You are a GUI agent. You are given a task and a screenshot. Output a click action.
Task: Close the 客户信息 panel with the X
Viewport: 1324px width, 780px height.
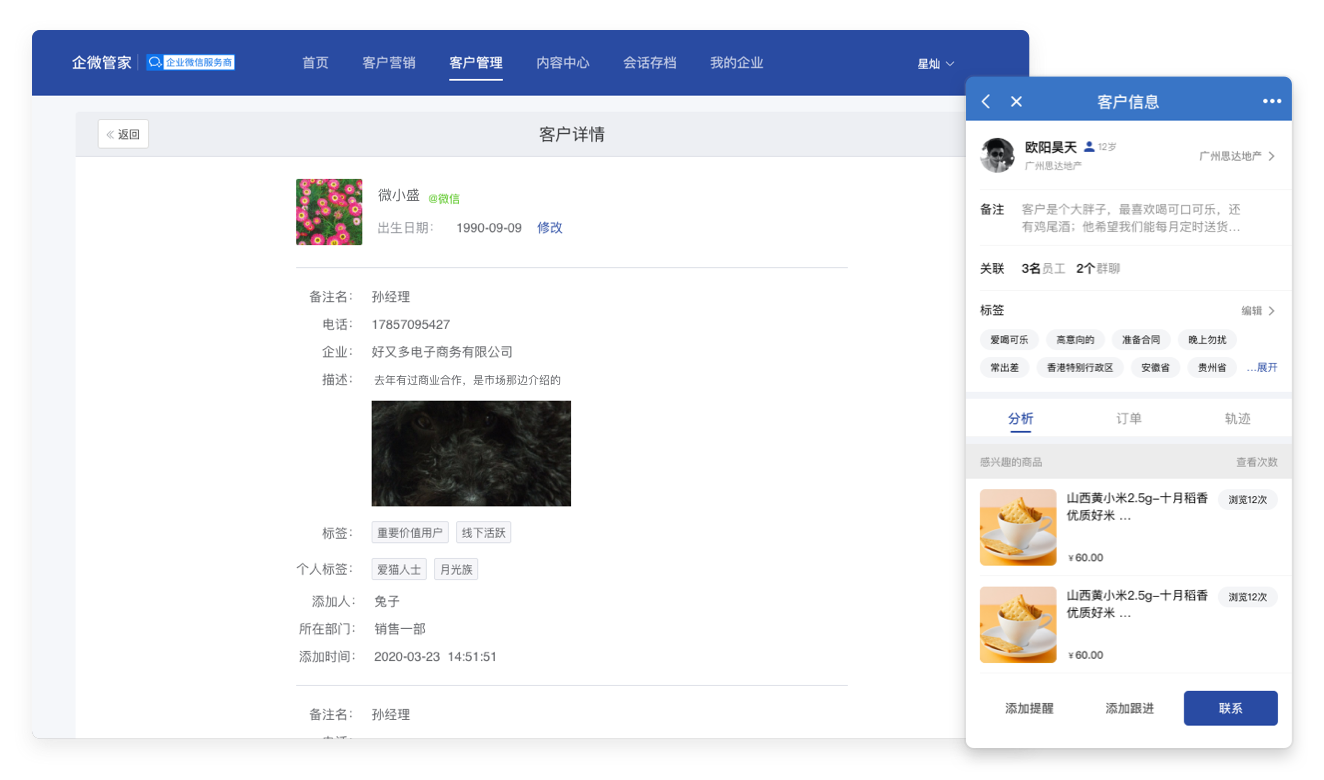[1016, 101]
